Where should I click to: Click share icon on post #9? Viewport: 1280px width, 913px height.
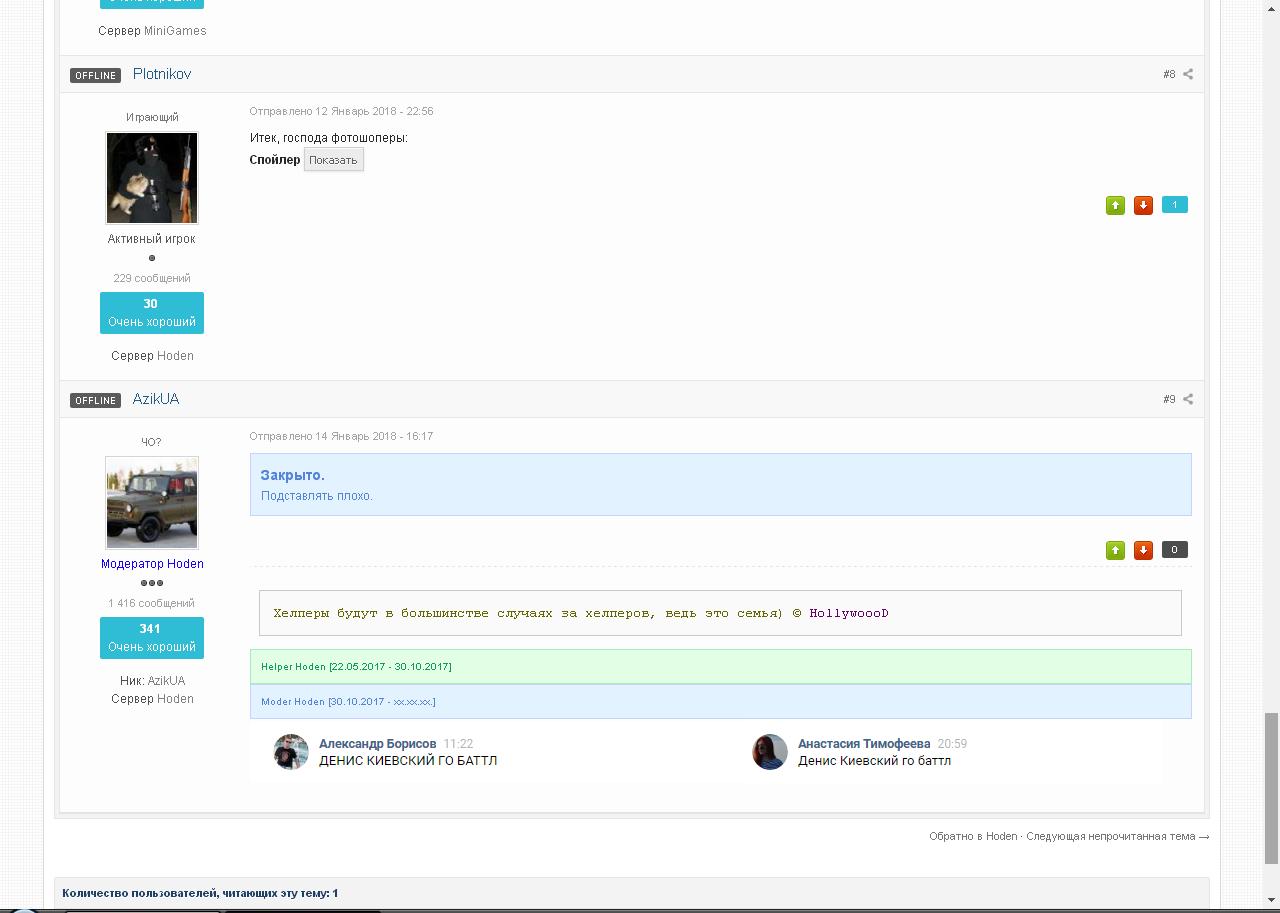(x=1188, y=399)
